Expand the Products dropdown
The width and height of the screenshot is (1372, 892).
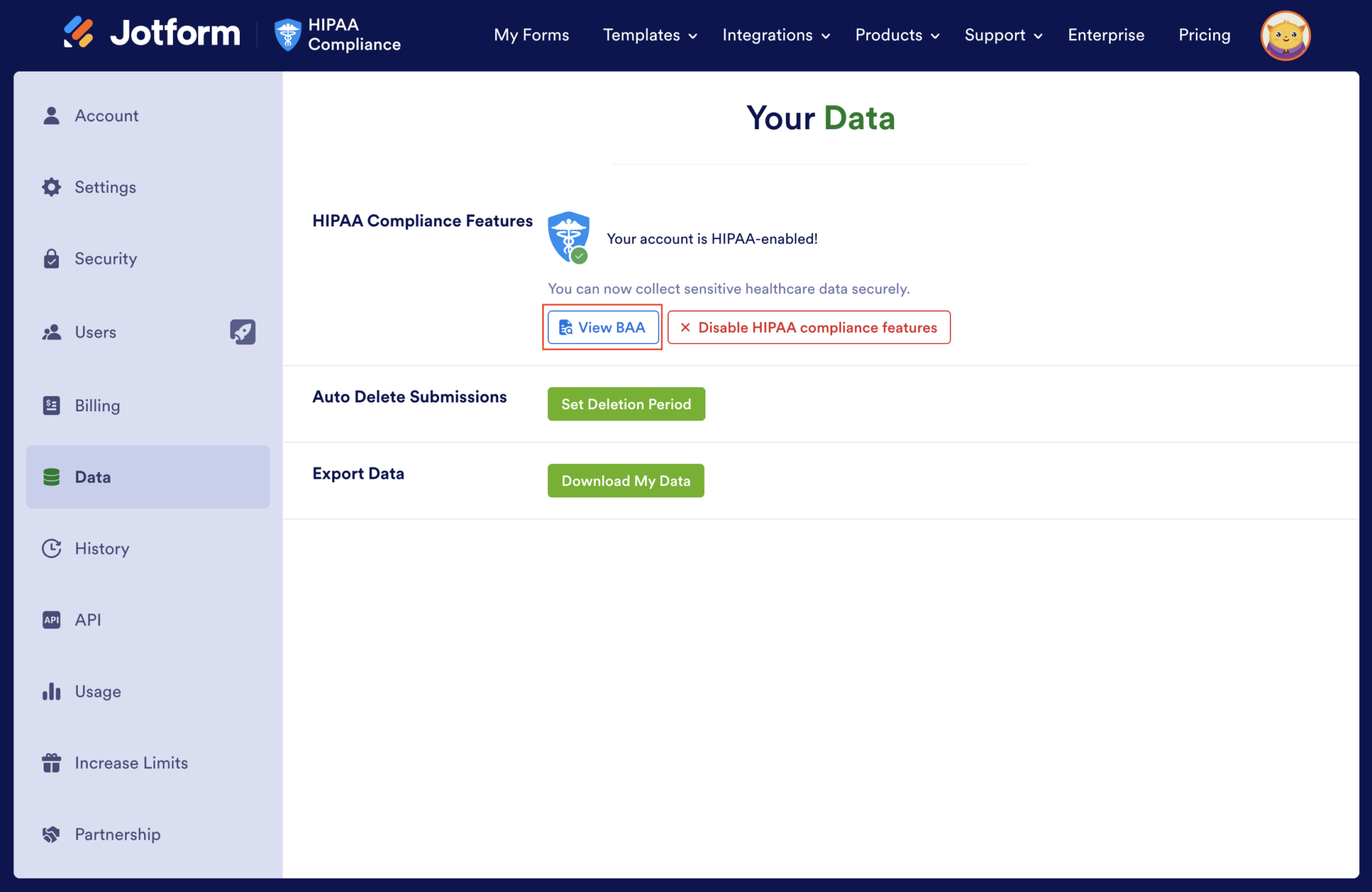[x=896, y=35]
